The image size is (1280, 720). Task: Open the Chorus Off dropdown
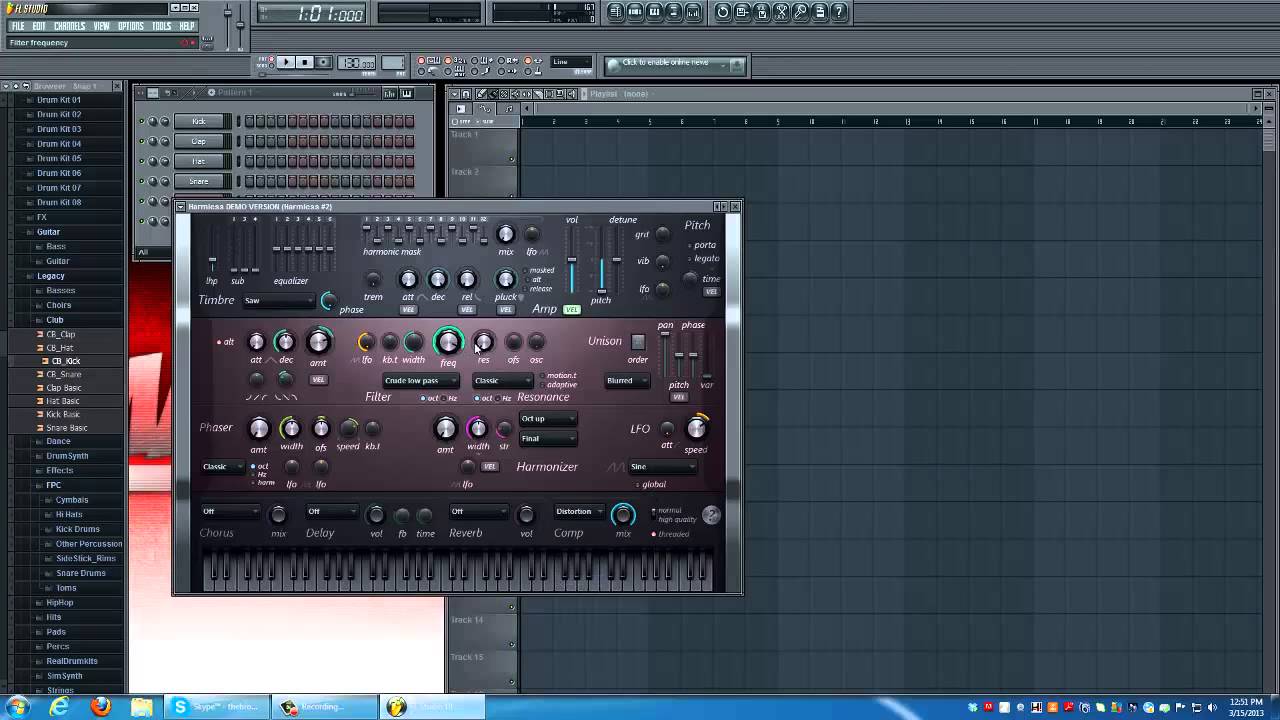[x=230, y=511]
